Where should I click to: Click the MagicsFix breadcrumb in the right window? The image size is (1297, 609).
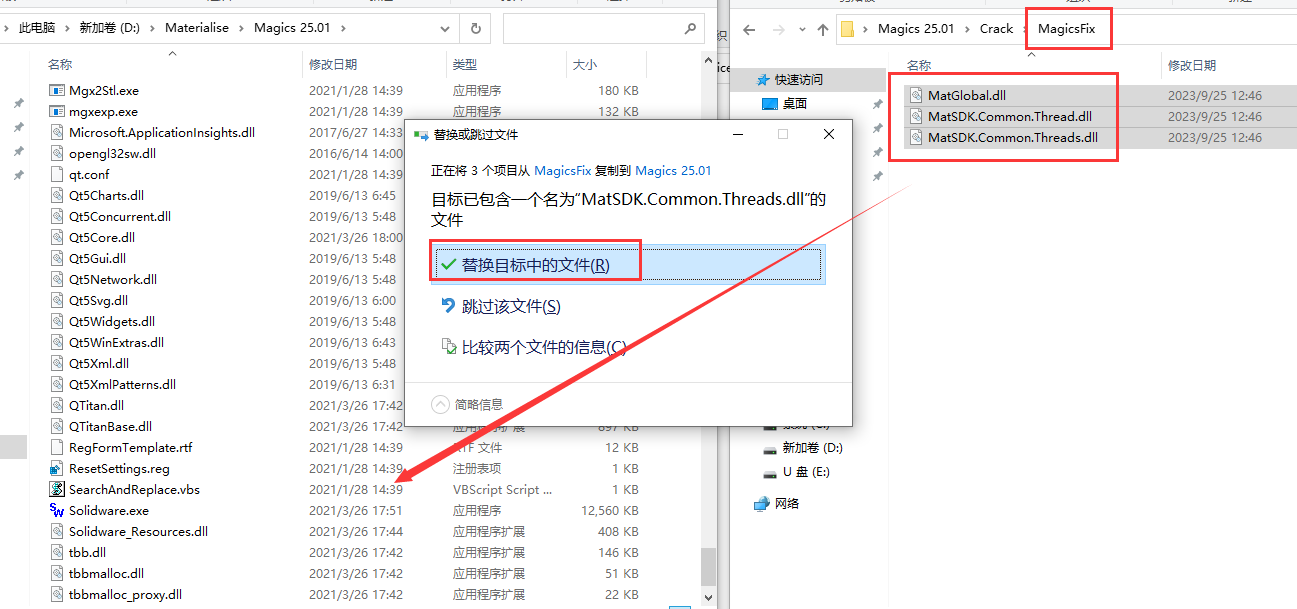point(1066,29)
